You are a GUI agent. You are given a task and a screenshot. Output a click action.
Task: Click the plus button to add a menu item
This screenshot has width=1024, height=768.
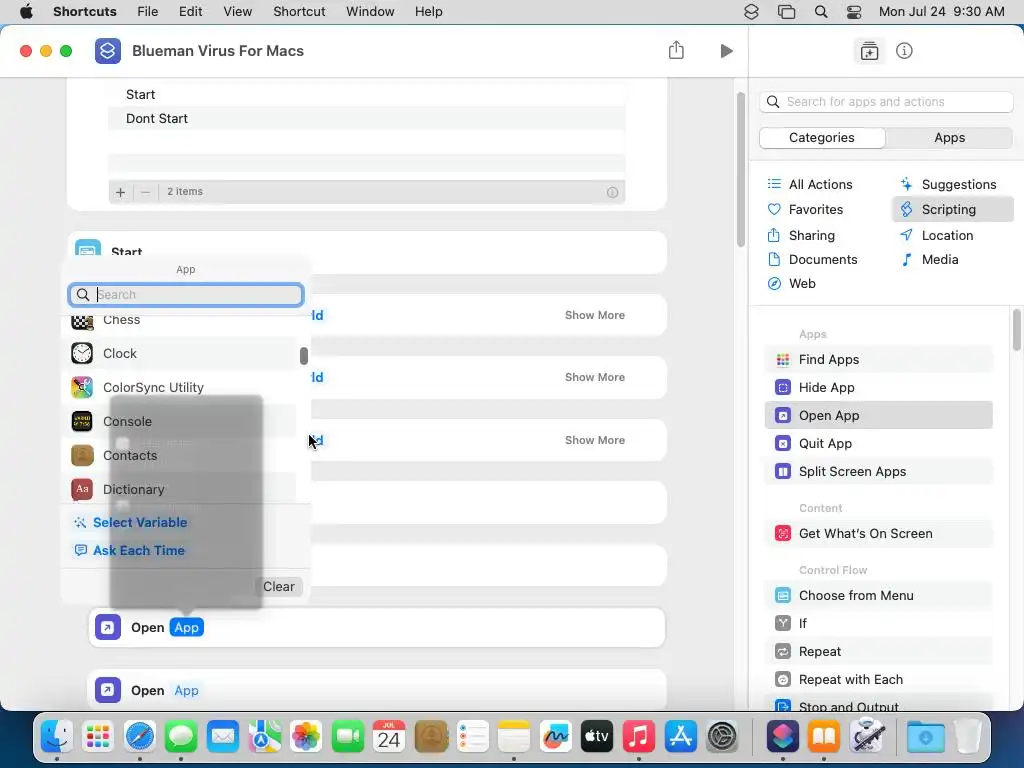(120, 192)
